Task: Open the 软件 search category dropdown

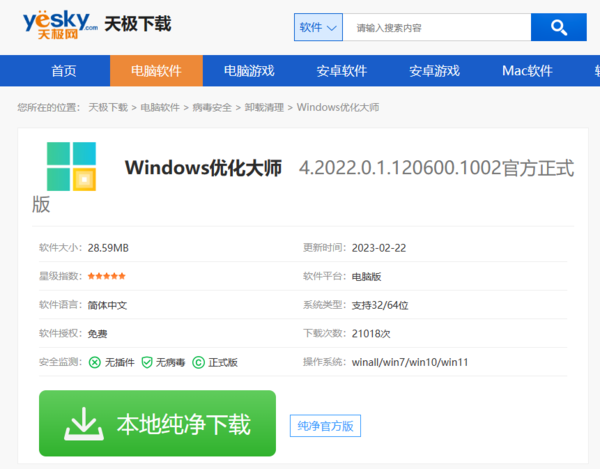Action: (x=319, y=27)
